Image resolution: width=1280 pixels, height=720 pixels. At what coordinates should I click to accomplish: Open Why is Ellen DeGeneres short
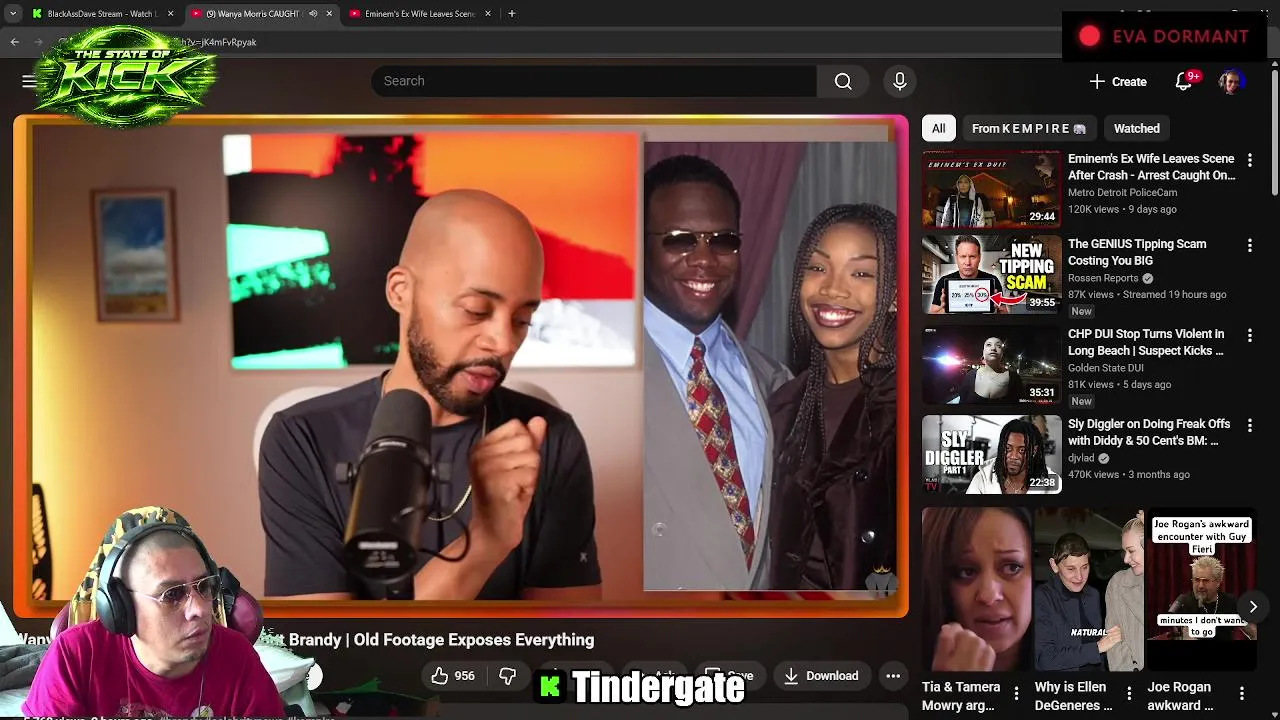(x=1088, y=588)
